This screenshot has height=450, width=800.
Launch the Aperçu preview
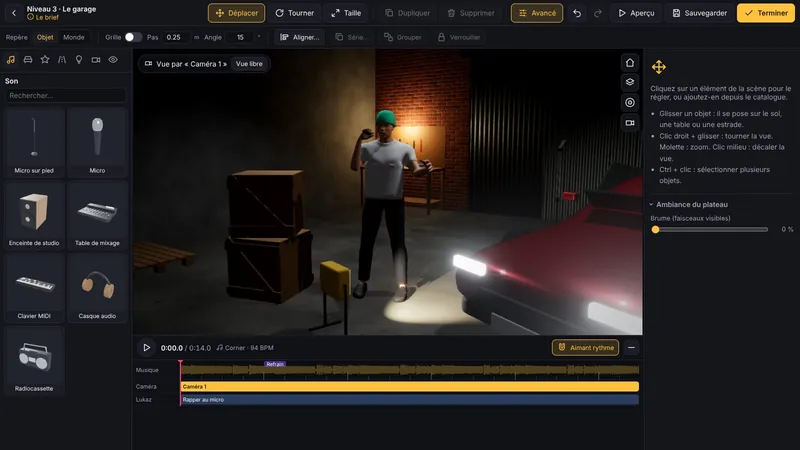point(636,13)
